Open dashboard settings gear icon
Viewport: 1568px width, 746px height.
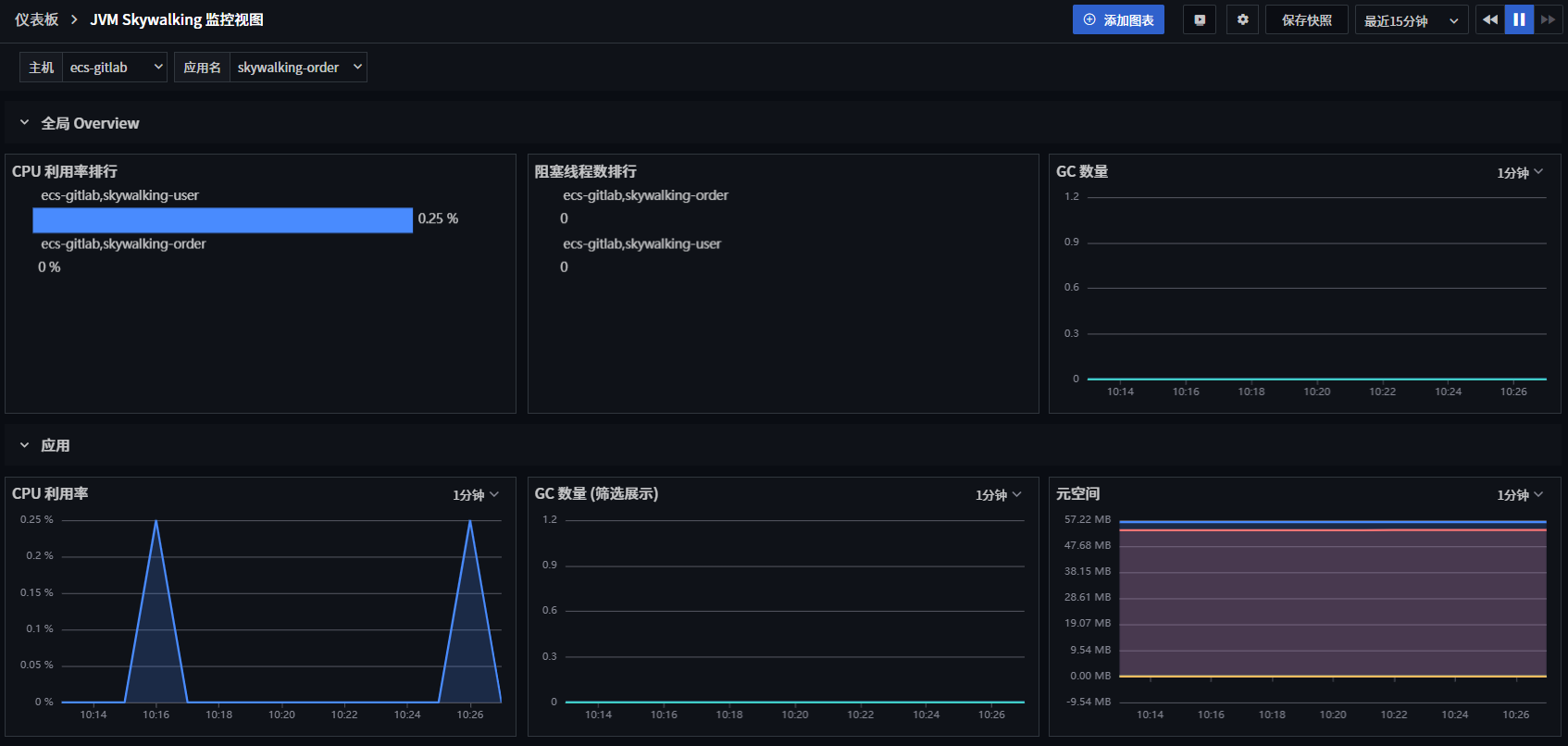(x=1242, y=19)
